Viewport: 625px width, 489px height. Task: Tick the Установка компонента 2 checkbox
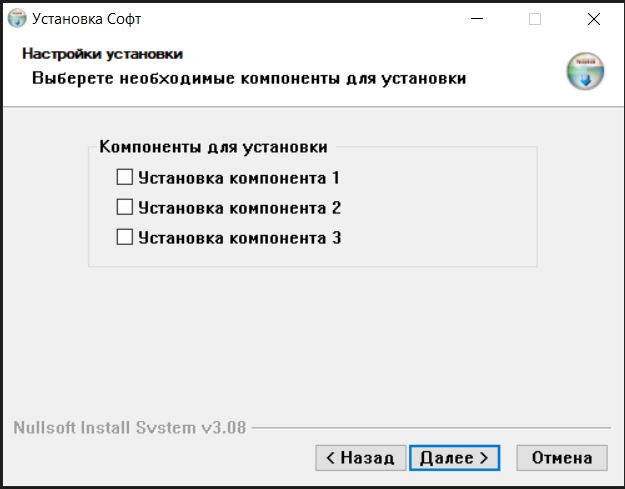point(125,208)
